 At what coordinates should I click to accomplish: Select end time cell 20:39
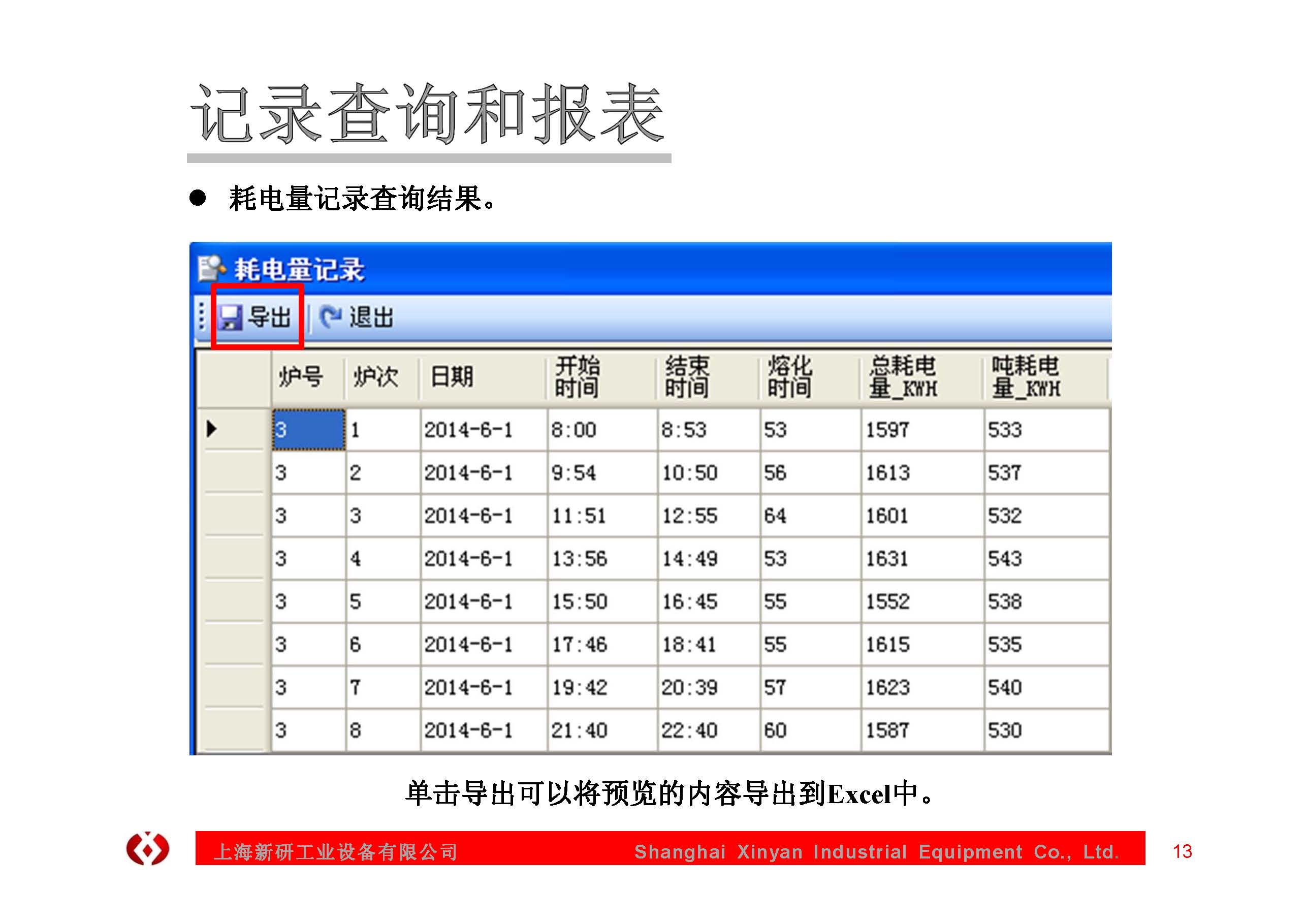[x=709, y=688]
